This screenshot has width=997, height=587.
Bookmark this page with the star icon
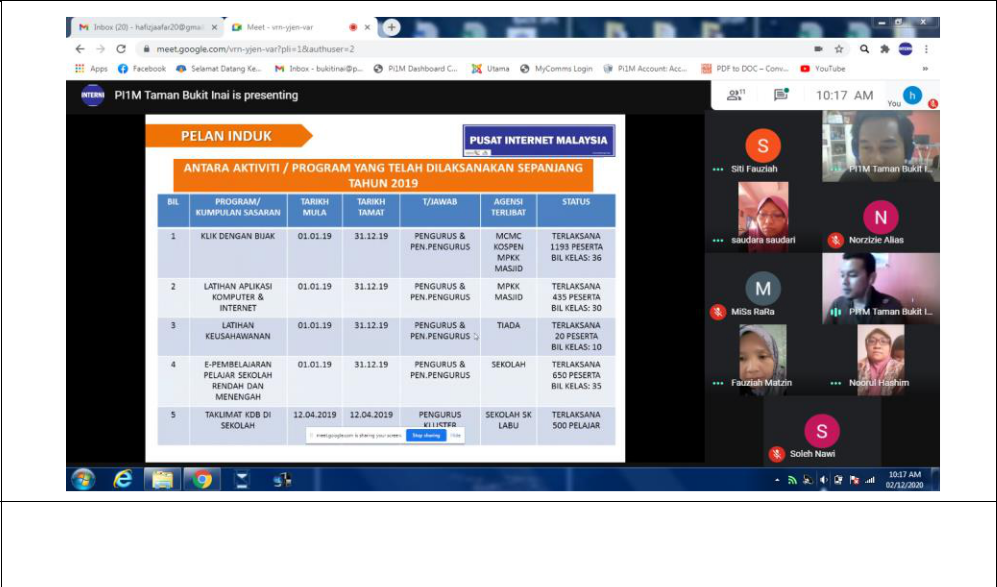pos(839,48)
